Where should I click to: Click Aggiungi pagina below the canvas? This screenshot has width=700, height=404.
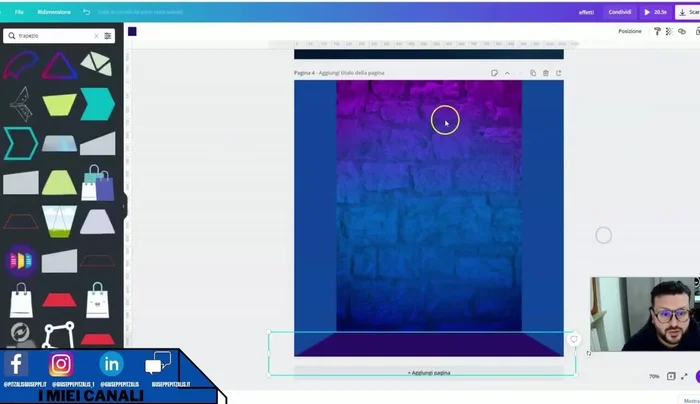click(x=428, y=372)
